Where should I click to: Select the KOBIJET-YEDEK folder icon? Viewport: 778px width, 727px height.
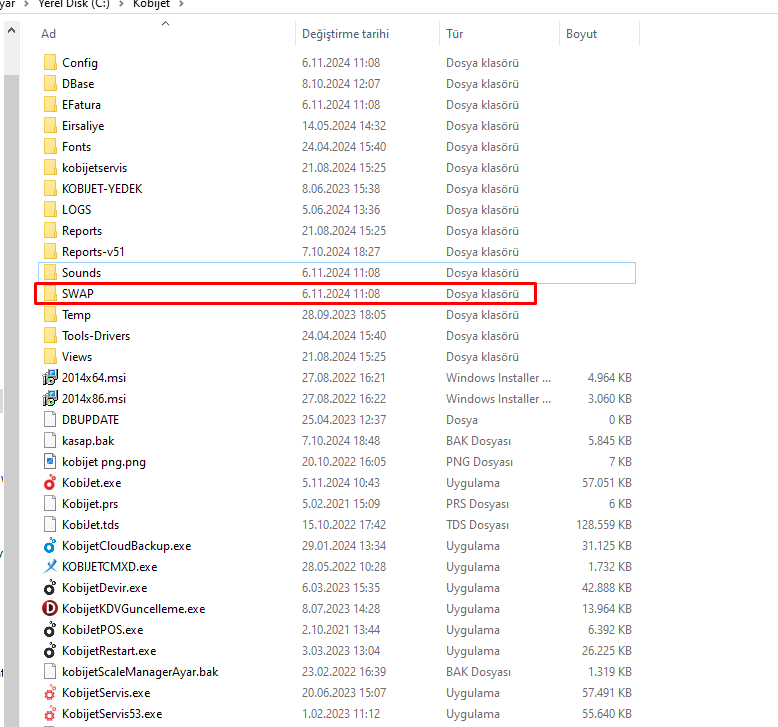pos(50,189)
